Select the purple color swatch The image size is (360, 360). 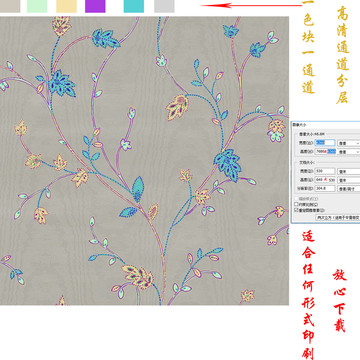click(95, 6)
